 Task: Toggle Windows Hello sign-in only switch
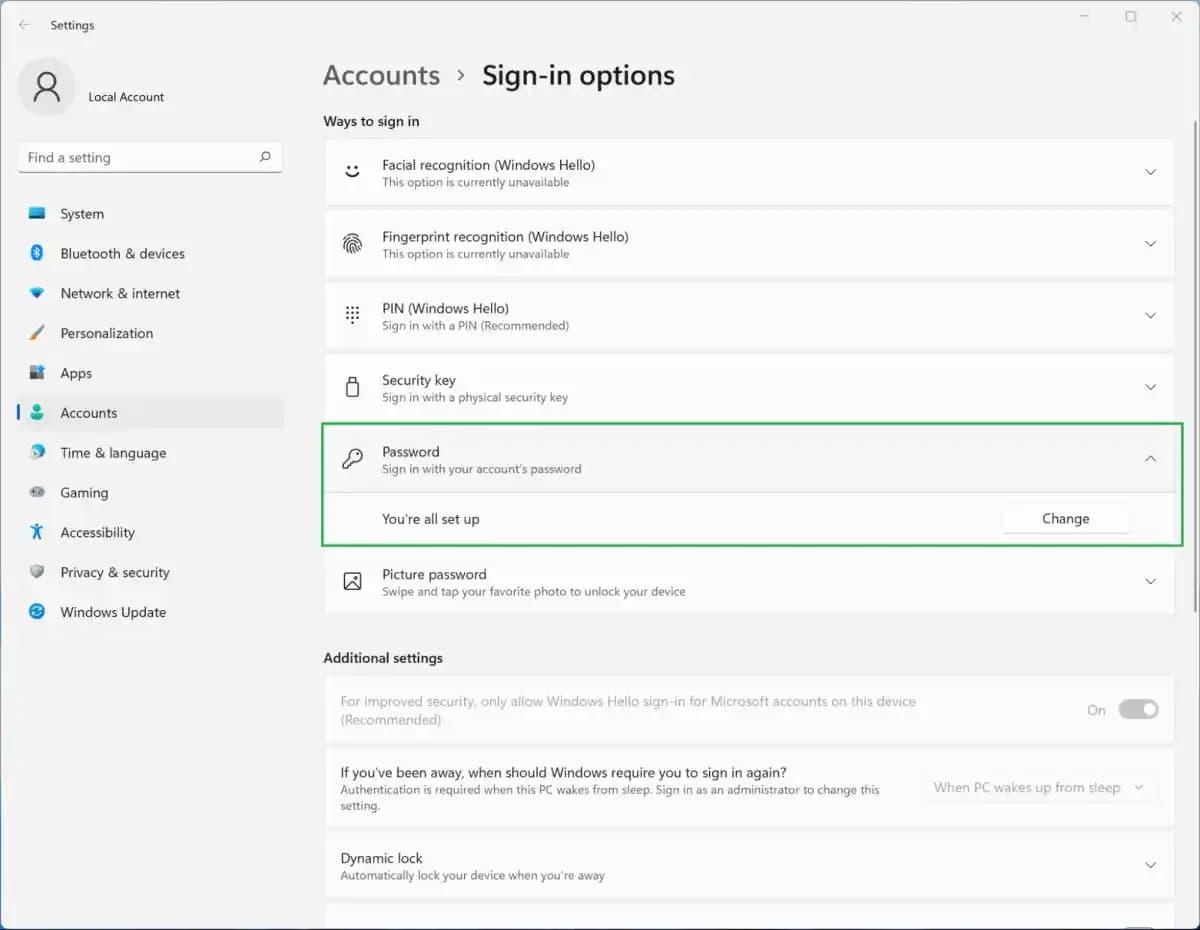[x=1137, y=710]
